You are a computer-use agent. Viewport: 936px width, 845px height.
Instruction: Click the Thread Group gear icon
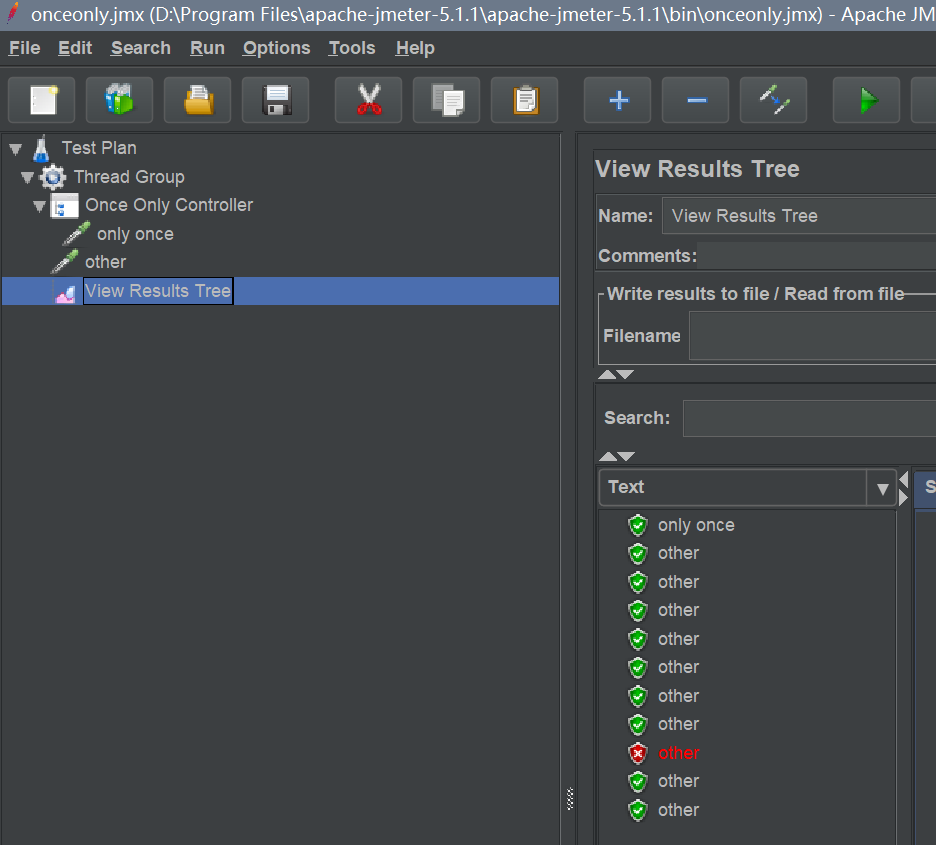[x=53, y=177]
